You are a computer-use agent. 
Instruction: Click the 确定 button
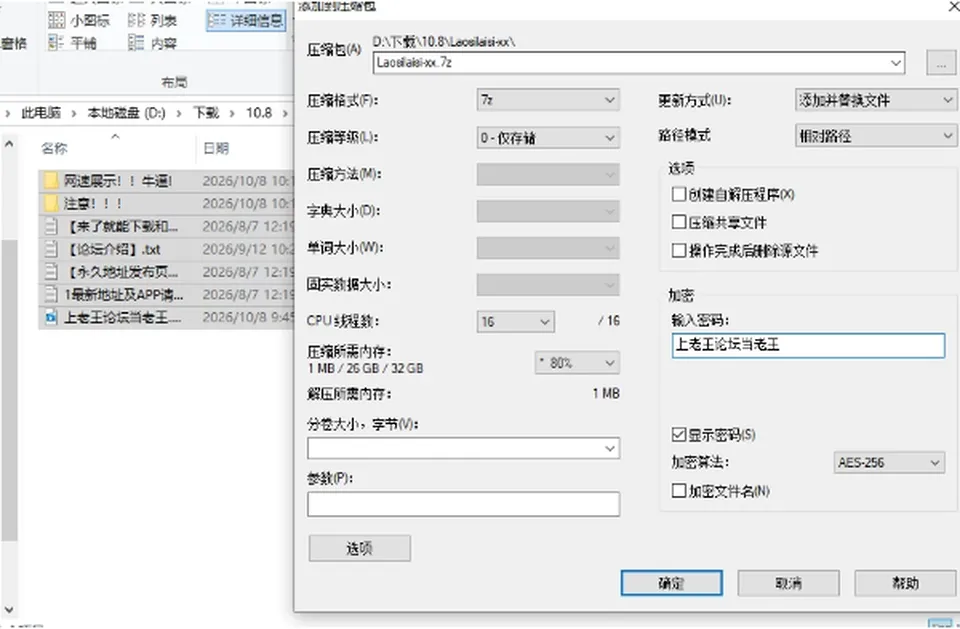(x=672, y=583)
